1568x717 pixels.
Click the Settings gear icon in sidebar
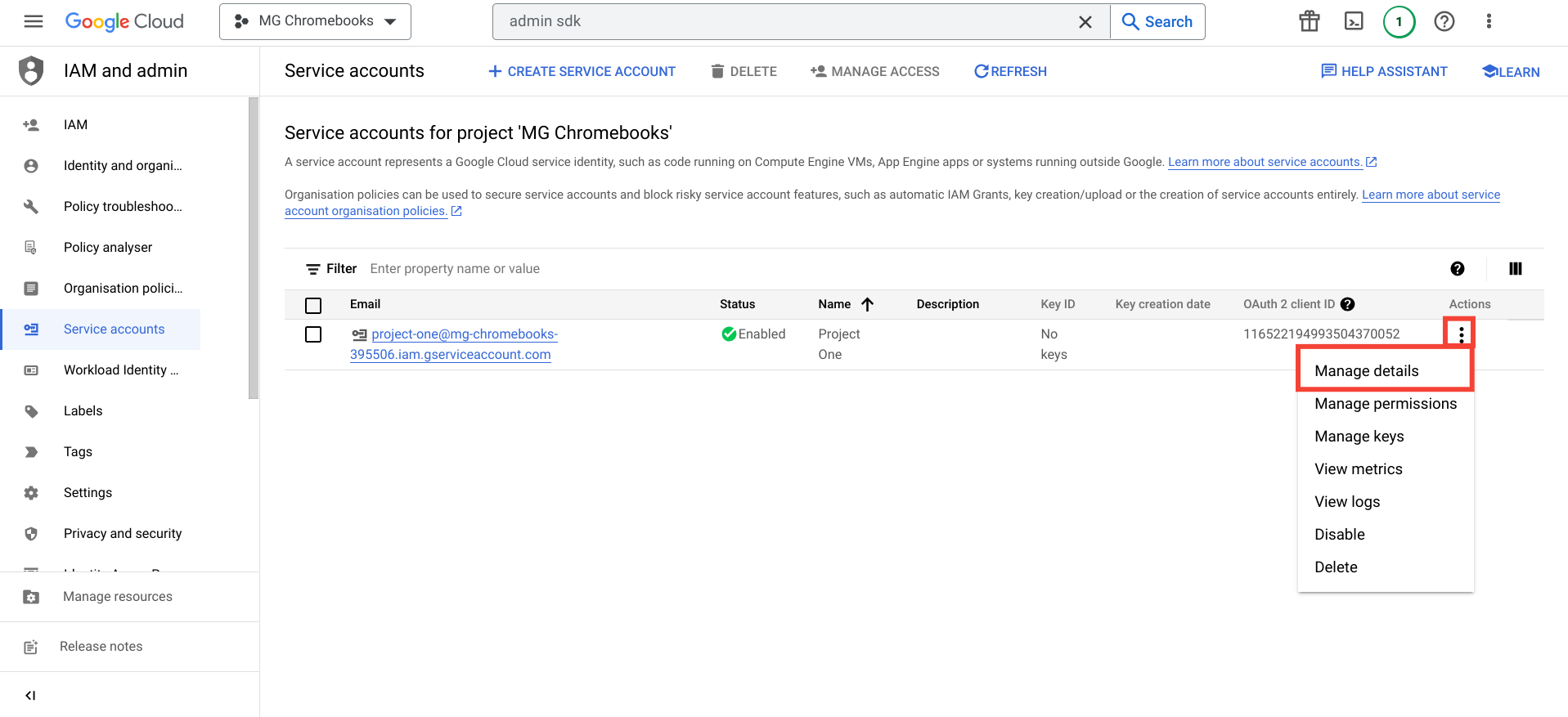[31, 493]
